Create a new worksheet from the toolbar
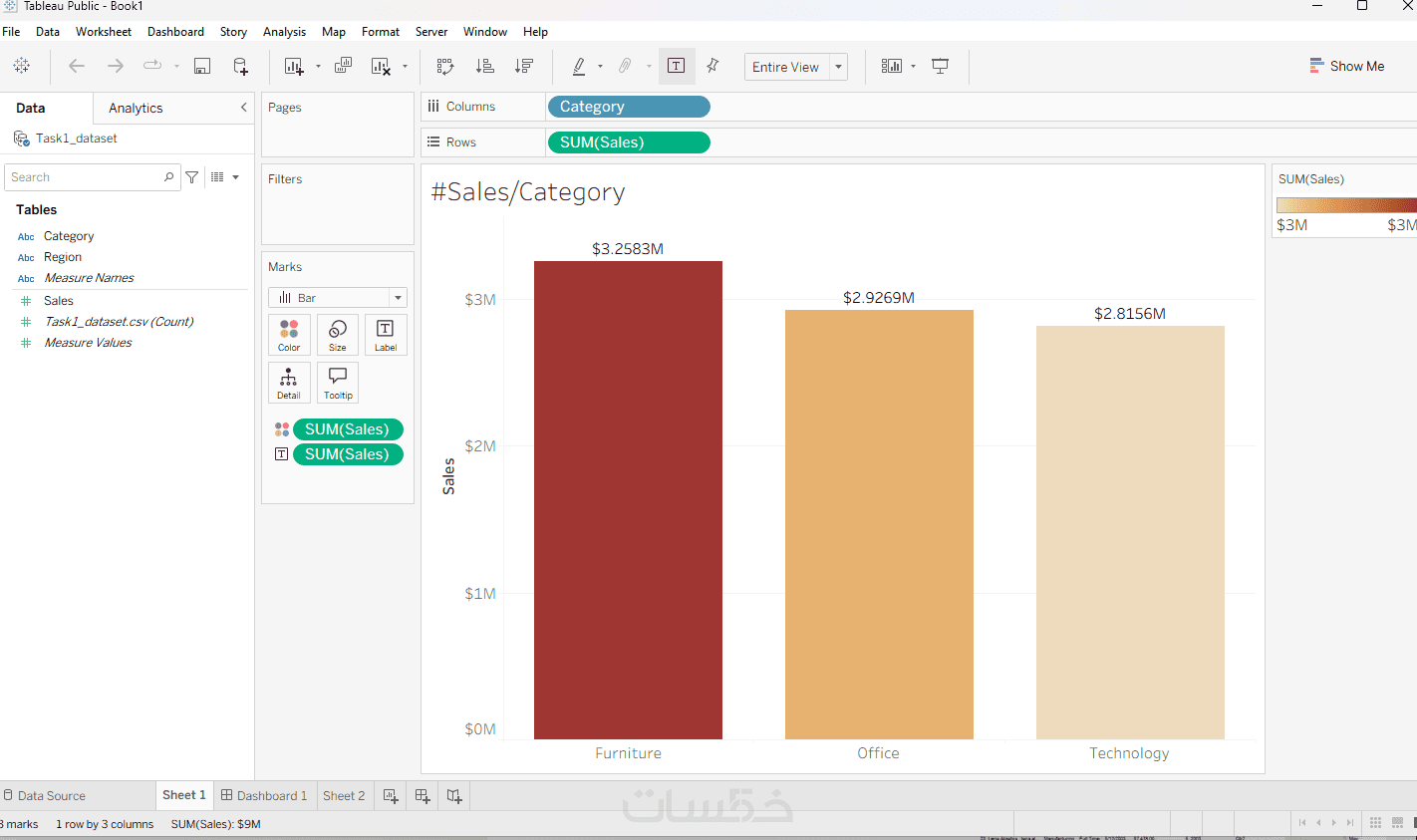Screen dimensions: 1417x840 pos(294,66)
